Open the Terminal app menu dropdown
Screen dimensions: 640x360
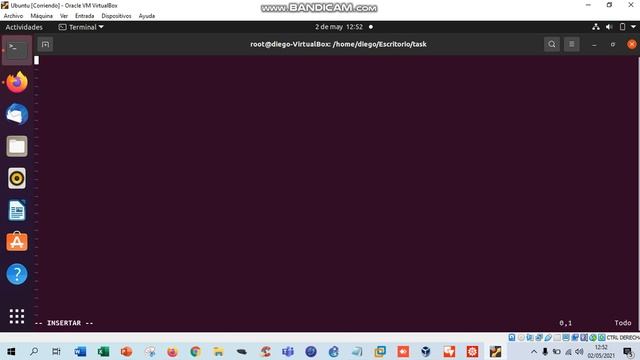coord(81,27)
